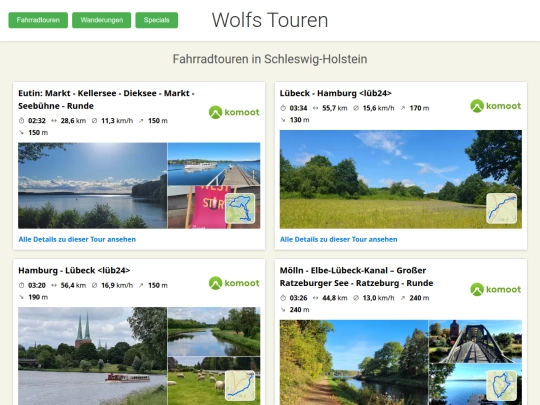Click the Mölln - Elbe-Lübeck-Kanal tour title
Screen dimensions: 540x405
(356, 277)
